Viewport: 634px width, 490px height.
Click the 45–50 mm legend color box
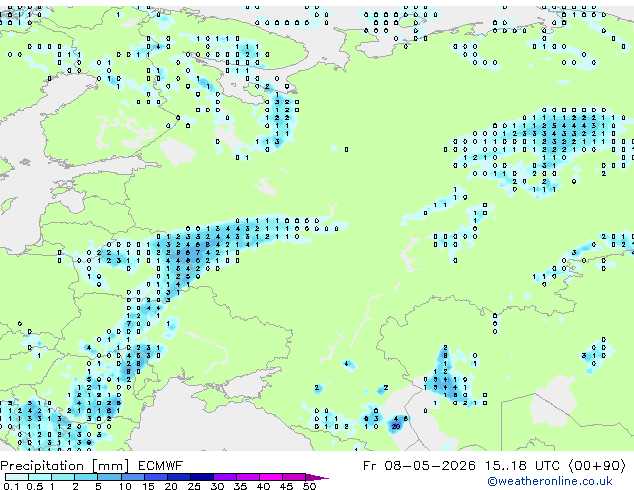pos(294,477)
